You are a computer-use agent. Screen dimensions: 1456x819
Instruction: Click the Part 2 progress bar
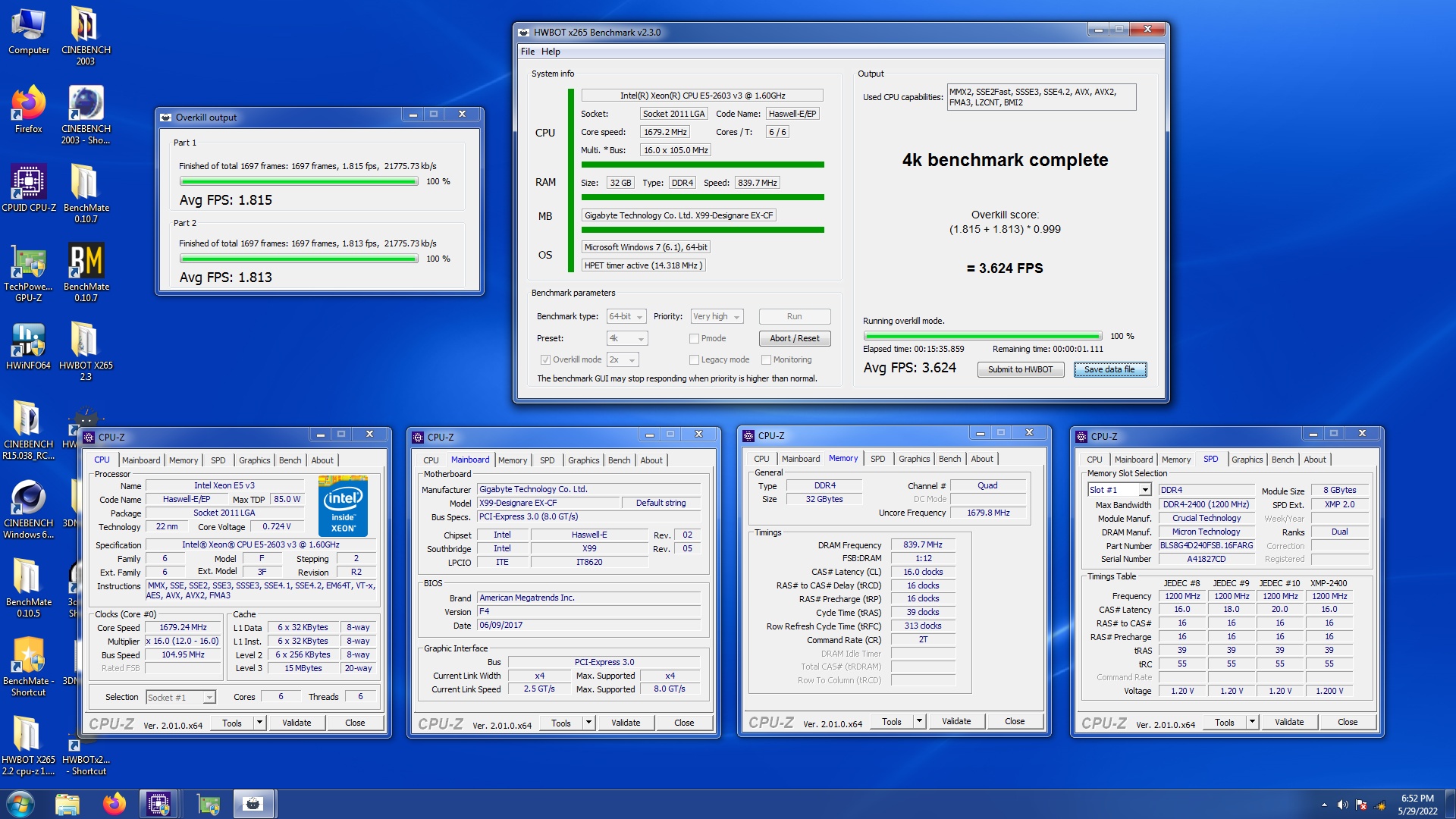299,259
